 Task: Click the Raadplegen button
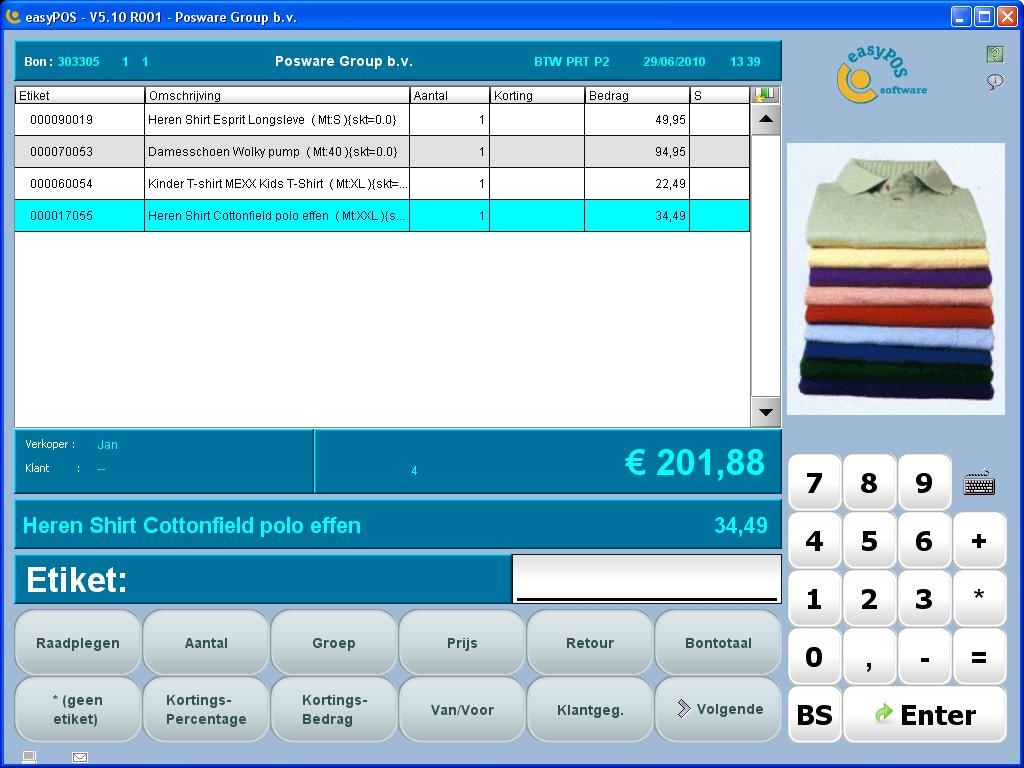(78, 643)
